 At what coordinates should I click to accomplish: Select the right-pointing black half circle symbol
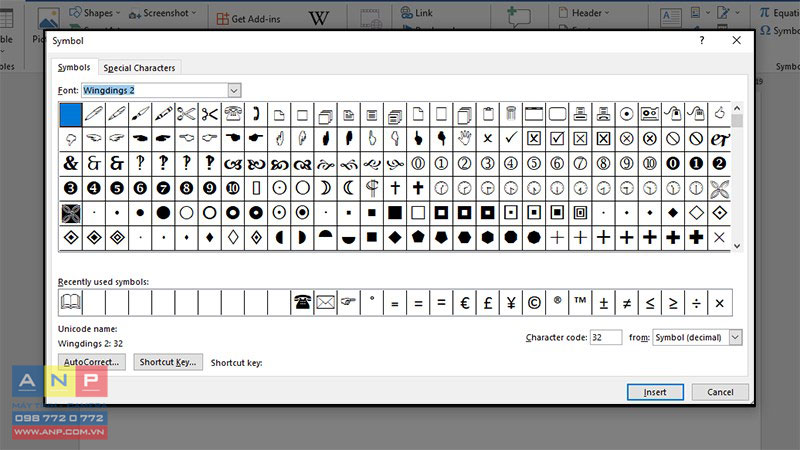pos(302,237)
